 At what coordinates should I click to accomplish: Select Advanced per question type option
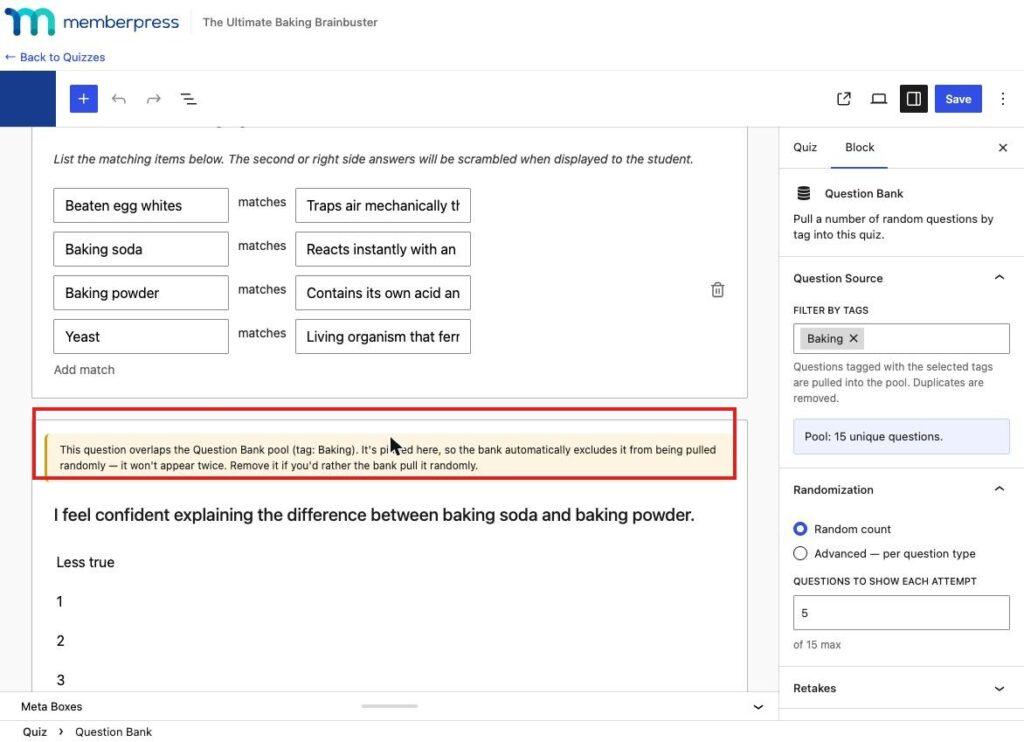pyautogui.click(x=800, y=553)
